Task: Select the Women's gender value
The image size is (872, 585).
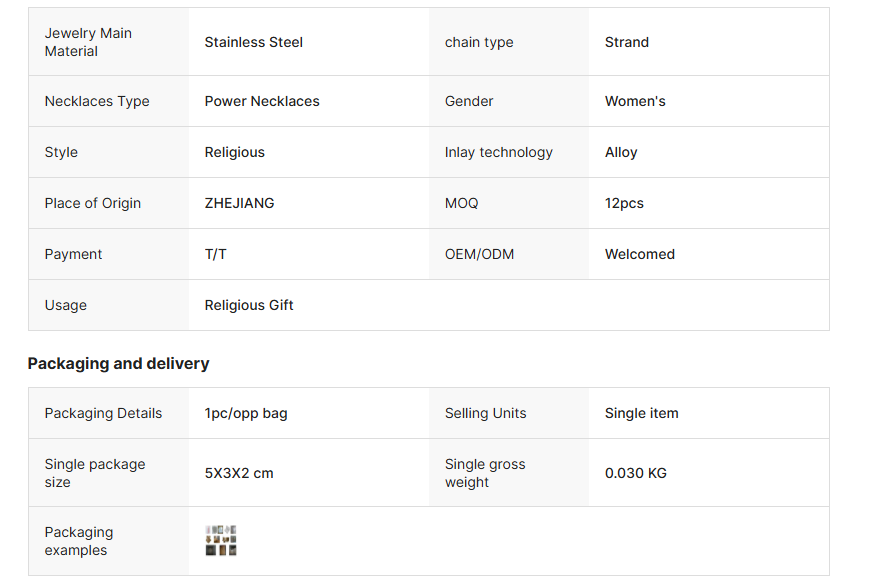Action: pos(635,101)
